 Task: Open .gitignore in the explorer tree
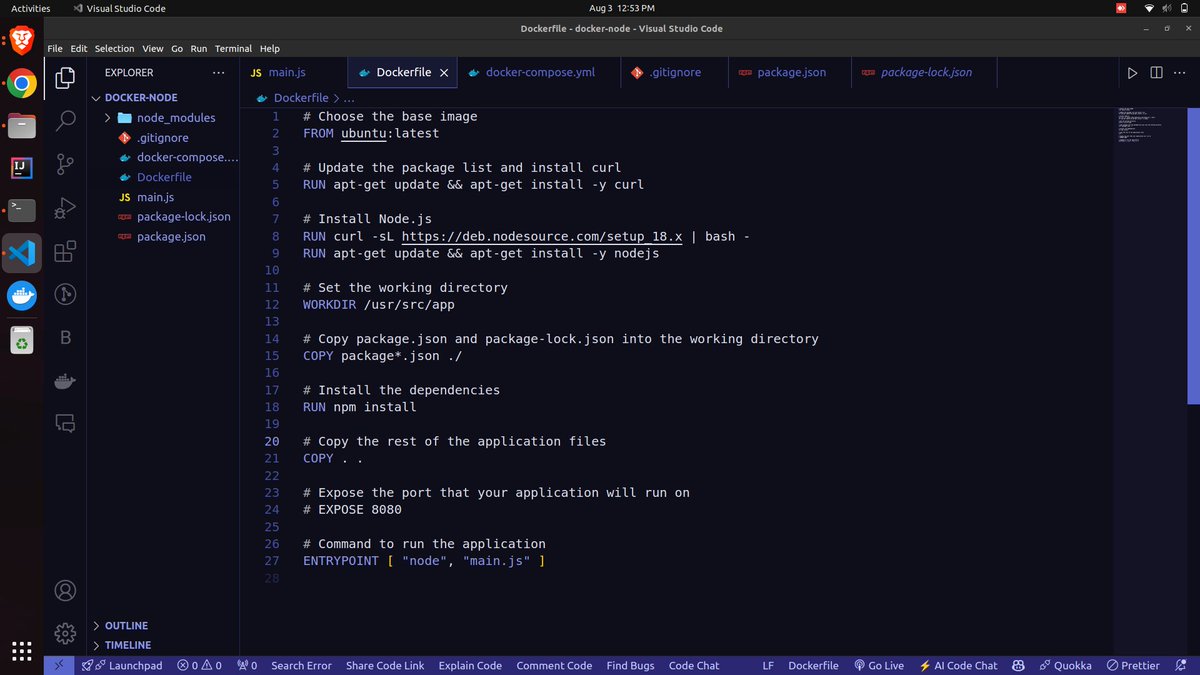(163, 138)
